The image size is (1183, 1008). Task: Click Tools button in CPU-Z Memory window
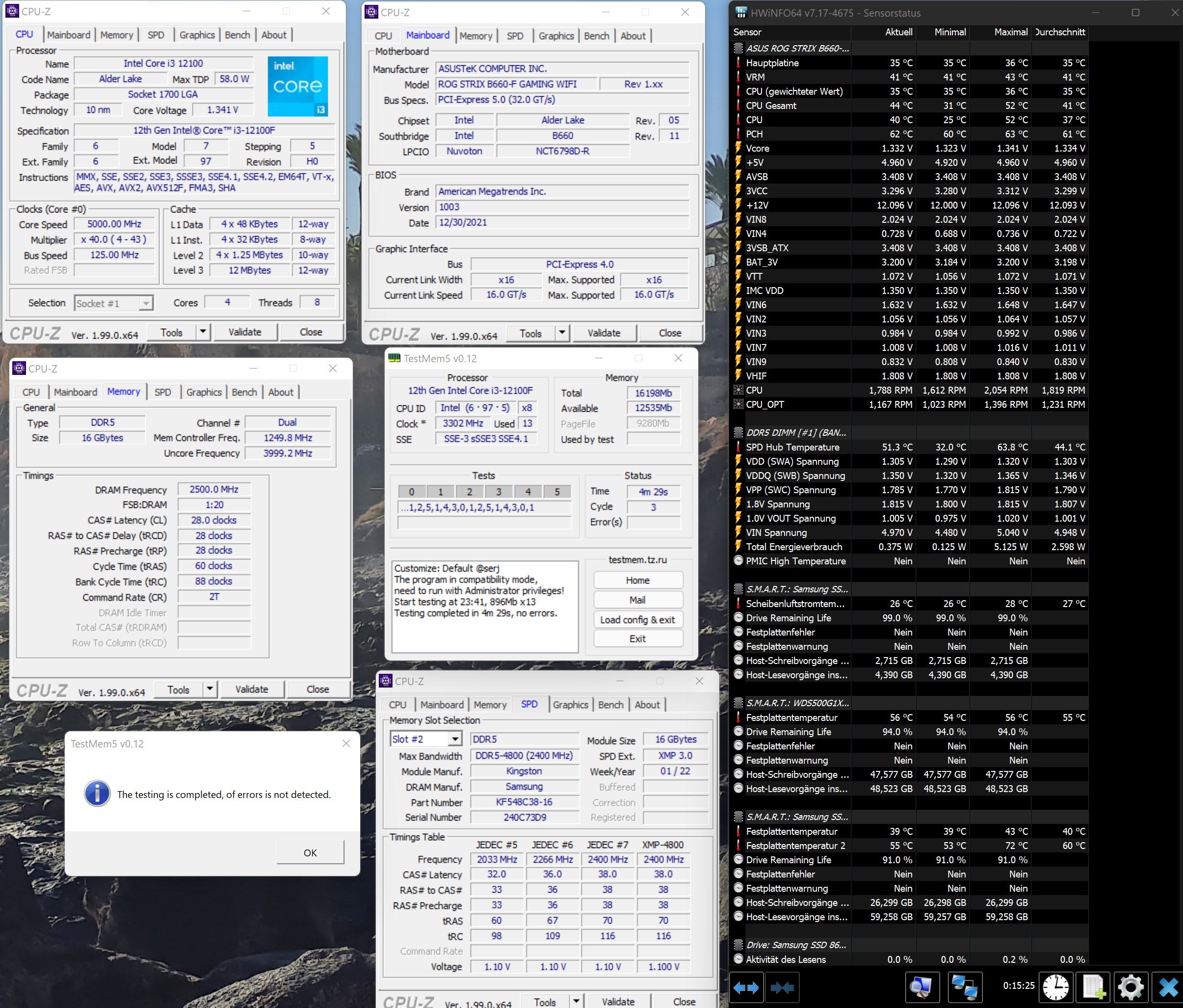tap(178, 690)
